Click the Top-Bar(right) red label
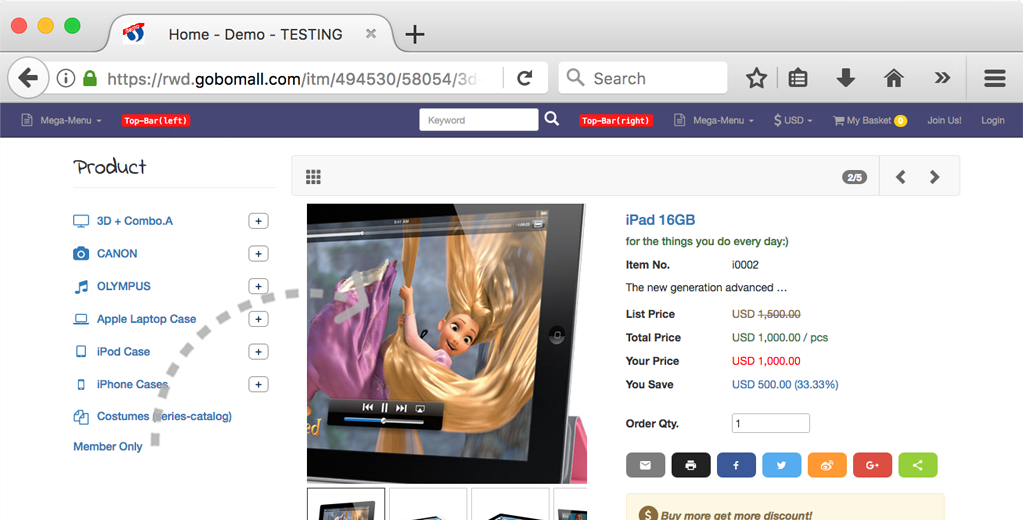1023x520 pixels. tap(616, 120)
